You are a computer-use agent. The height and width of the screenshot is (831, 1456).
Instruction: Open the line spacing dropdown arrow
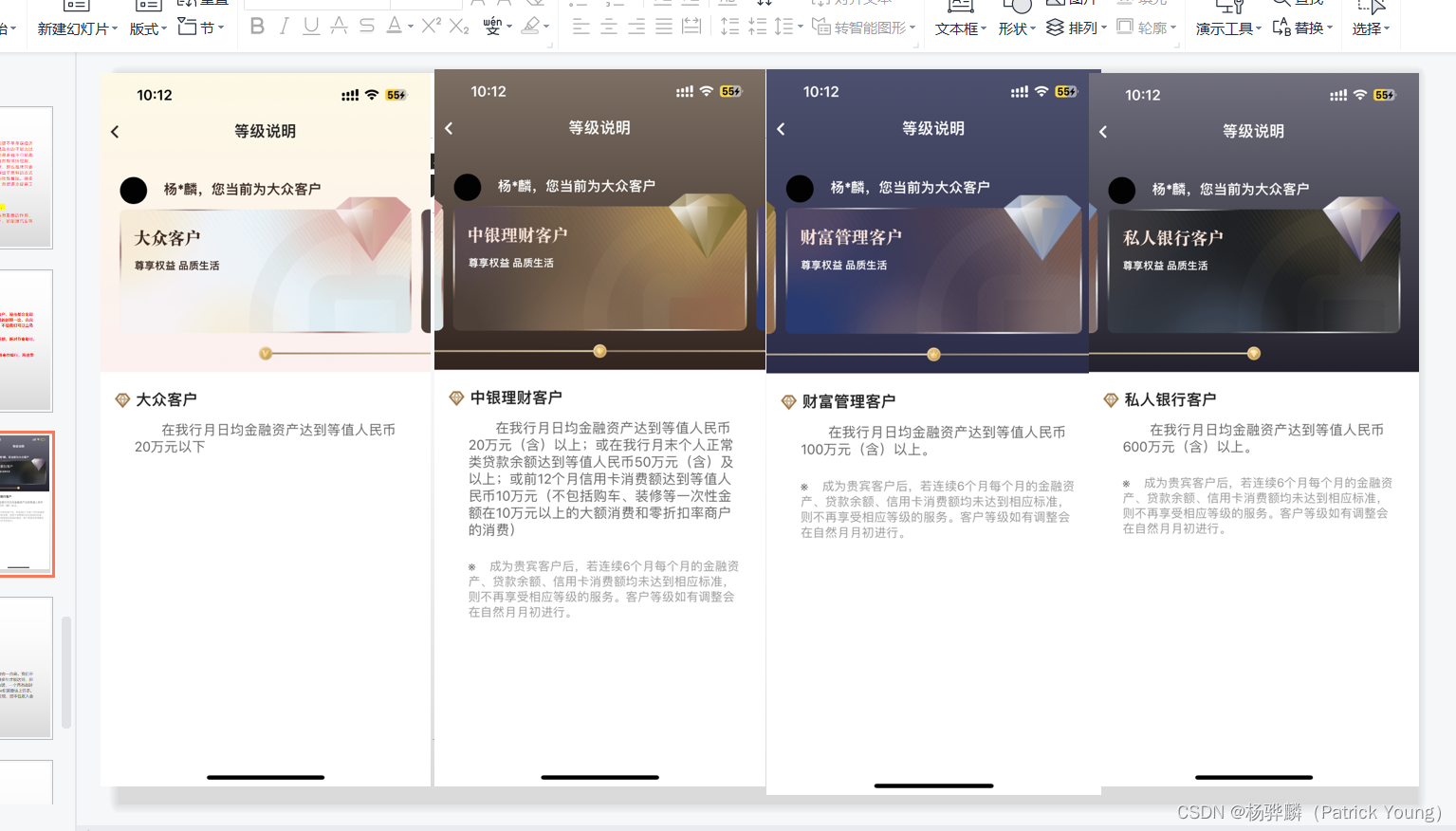(801, 27)
